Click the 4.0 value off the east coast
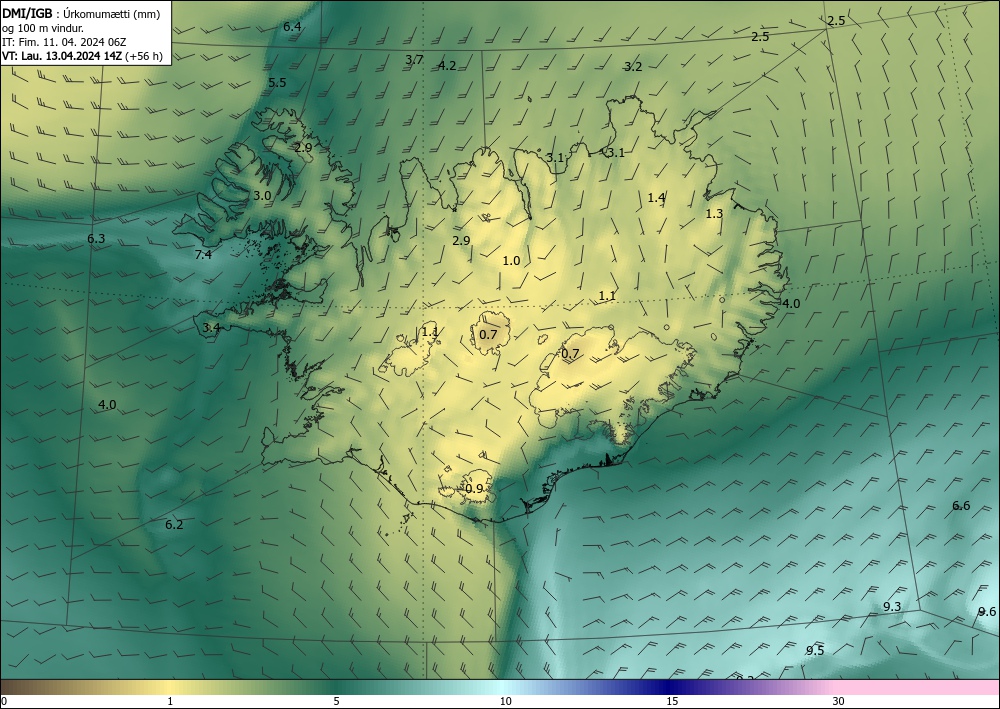Image resolution: width=1000 pixels, height=709 pixels. coord(791,303)
